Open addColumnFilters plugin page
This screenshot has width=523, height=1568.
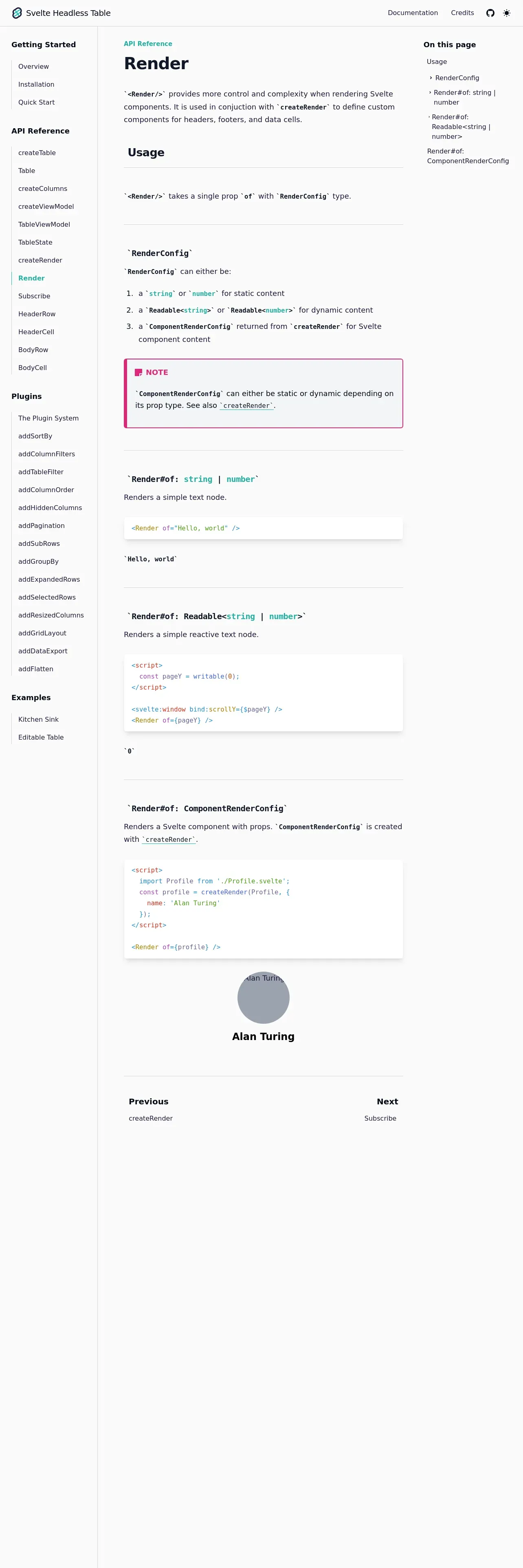click(x=46, y=454)
